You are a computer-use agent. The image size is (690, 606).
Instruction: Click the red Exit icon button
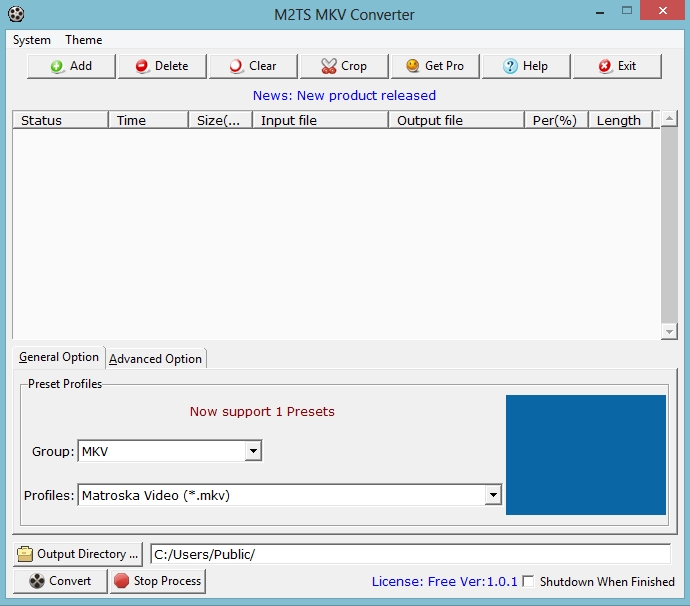coord(605,66)
